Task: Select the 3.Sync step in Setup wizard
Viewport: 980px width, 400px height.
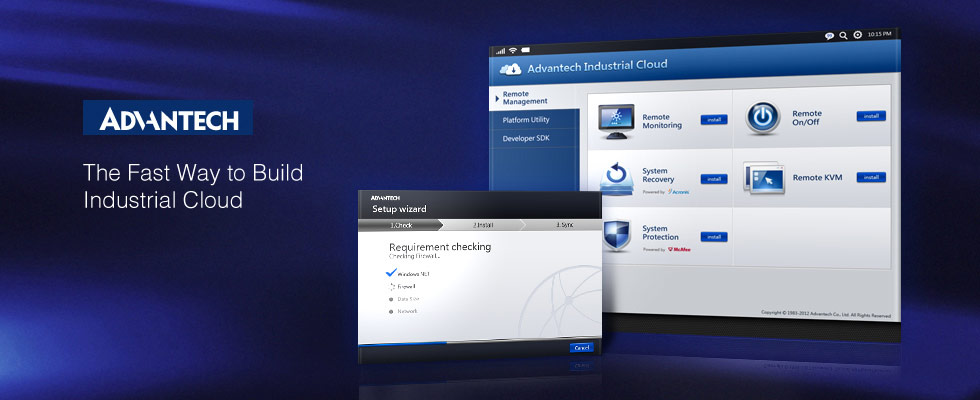Action: coord(563,225)
